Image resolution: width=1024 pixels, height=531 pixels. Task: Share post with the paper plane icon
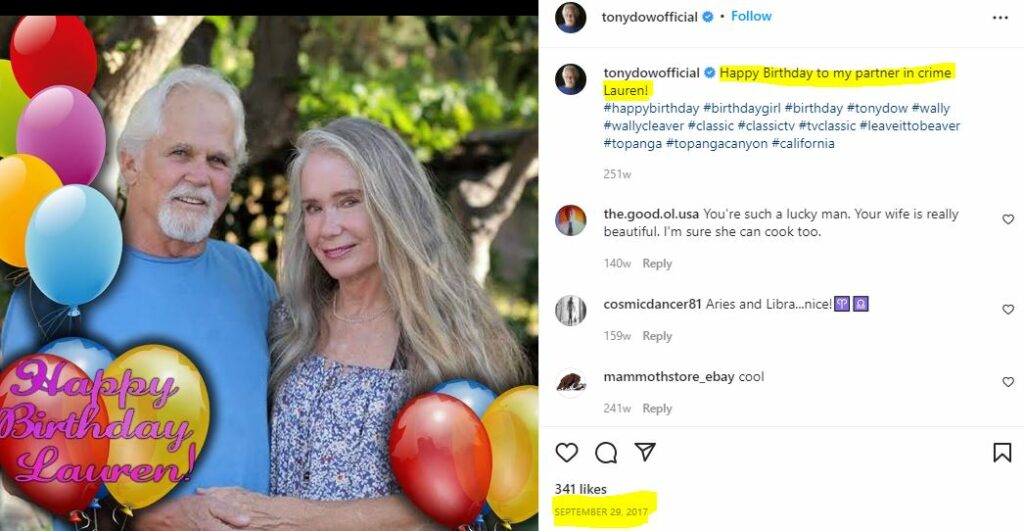[x=645, y=452]
